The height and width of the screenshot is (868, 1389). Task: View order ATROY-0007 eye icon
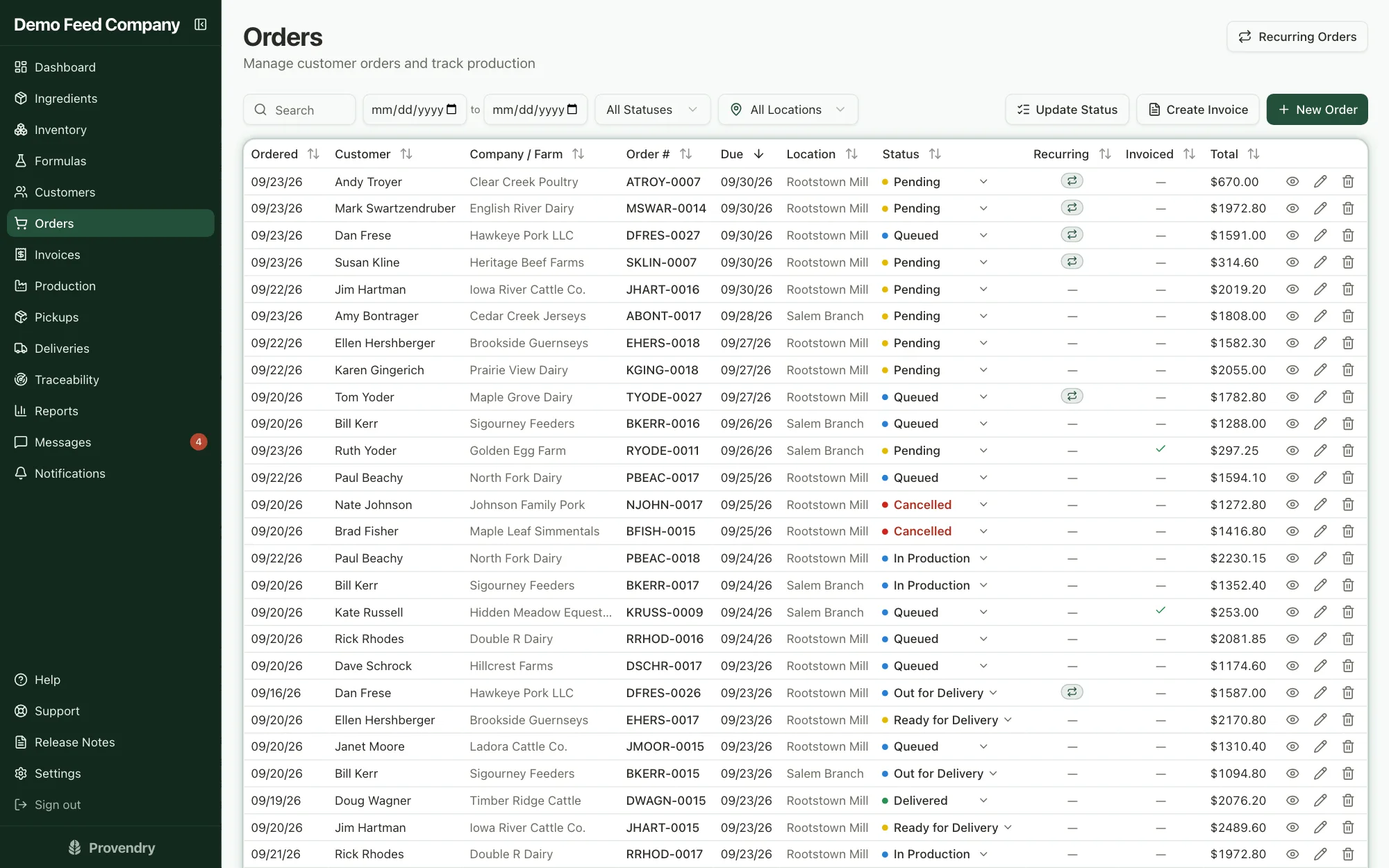point(1292,182)
